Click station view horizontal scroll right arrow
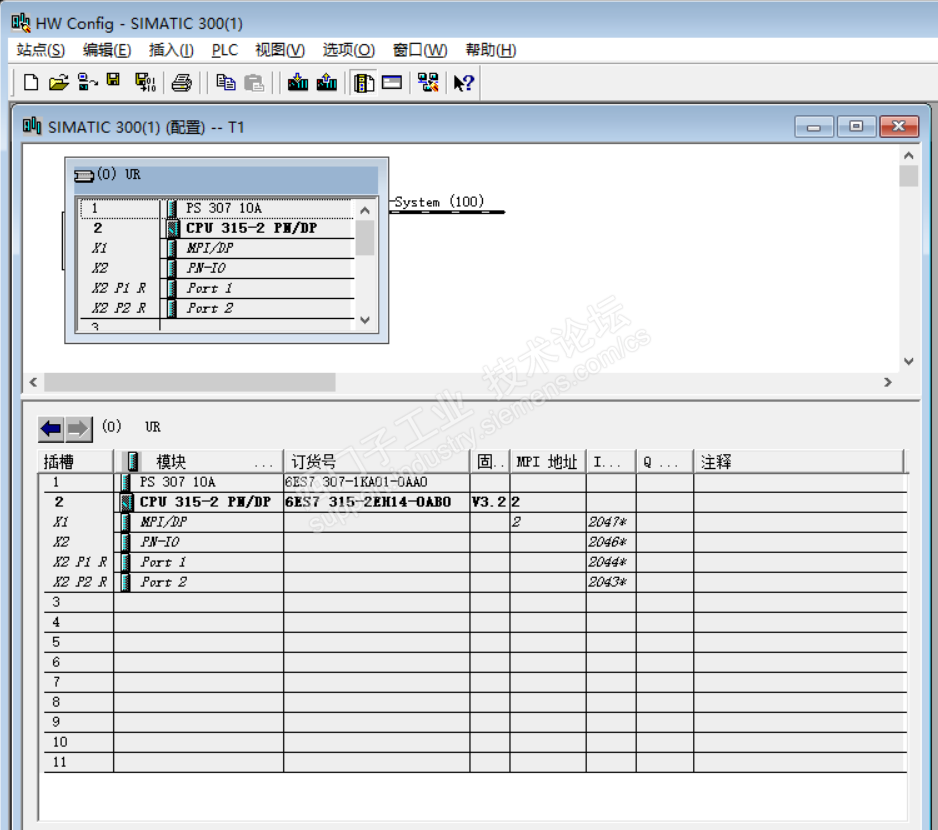938x830 pixels. [x=888, y=382]
